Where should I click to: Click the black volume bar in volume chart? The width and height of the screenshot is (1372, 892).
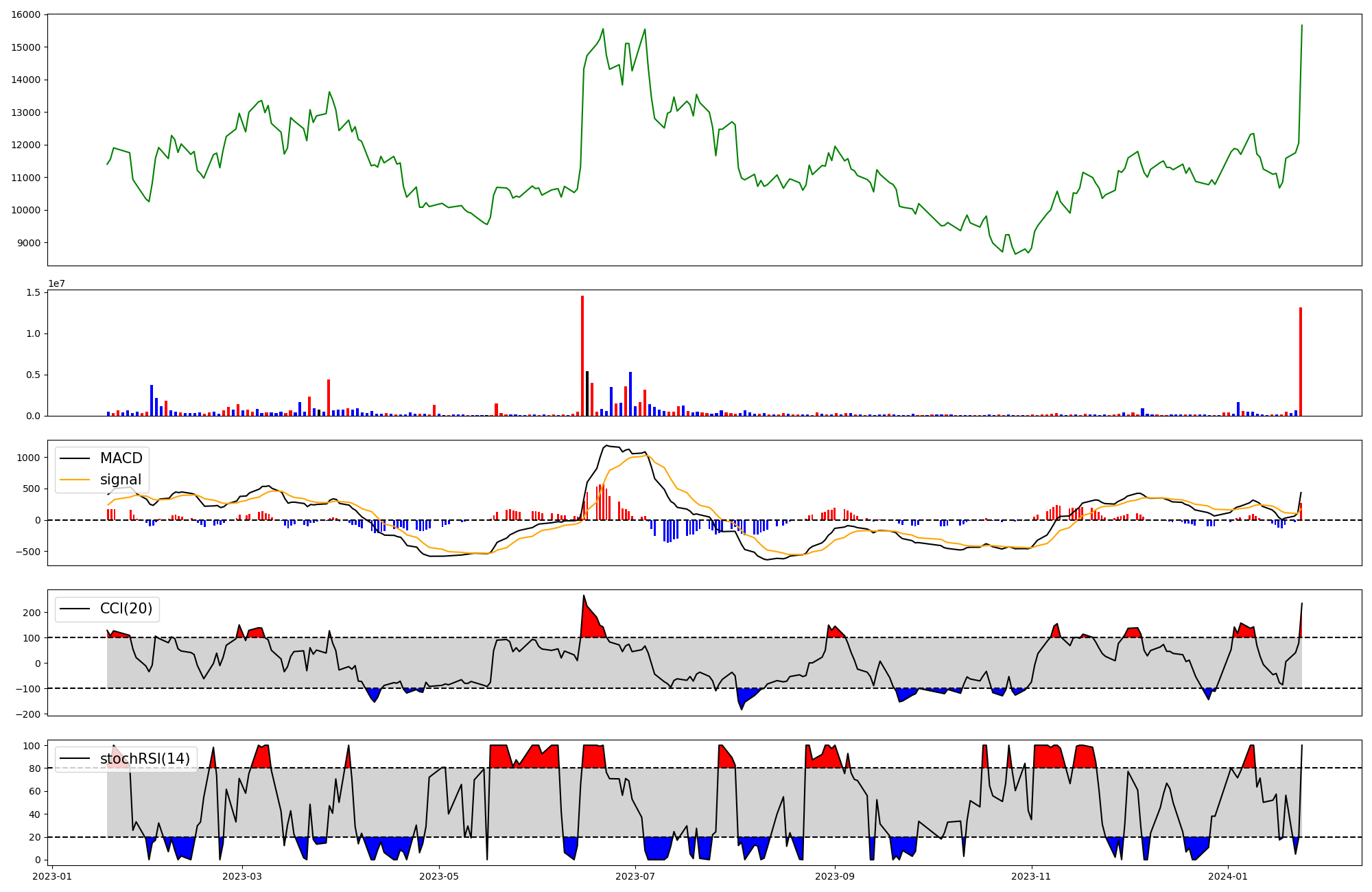pos(587,393)
